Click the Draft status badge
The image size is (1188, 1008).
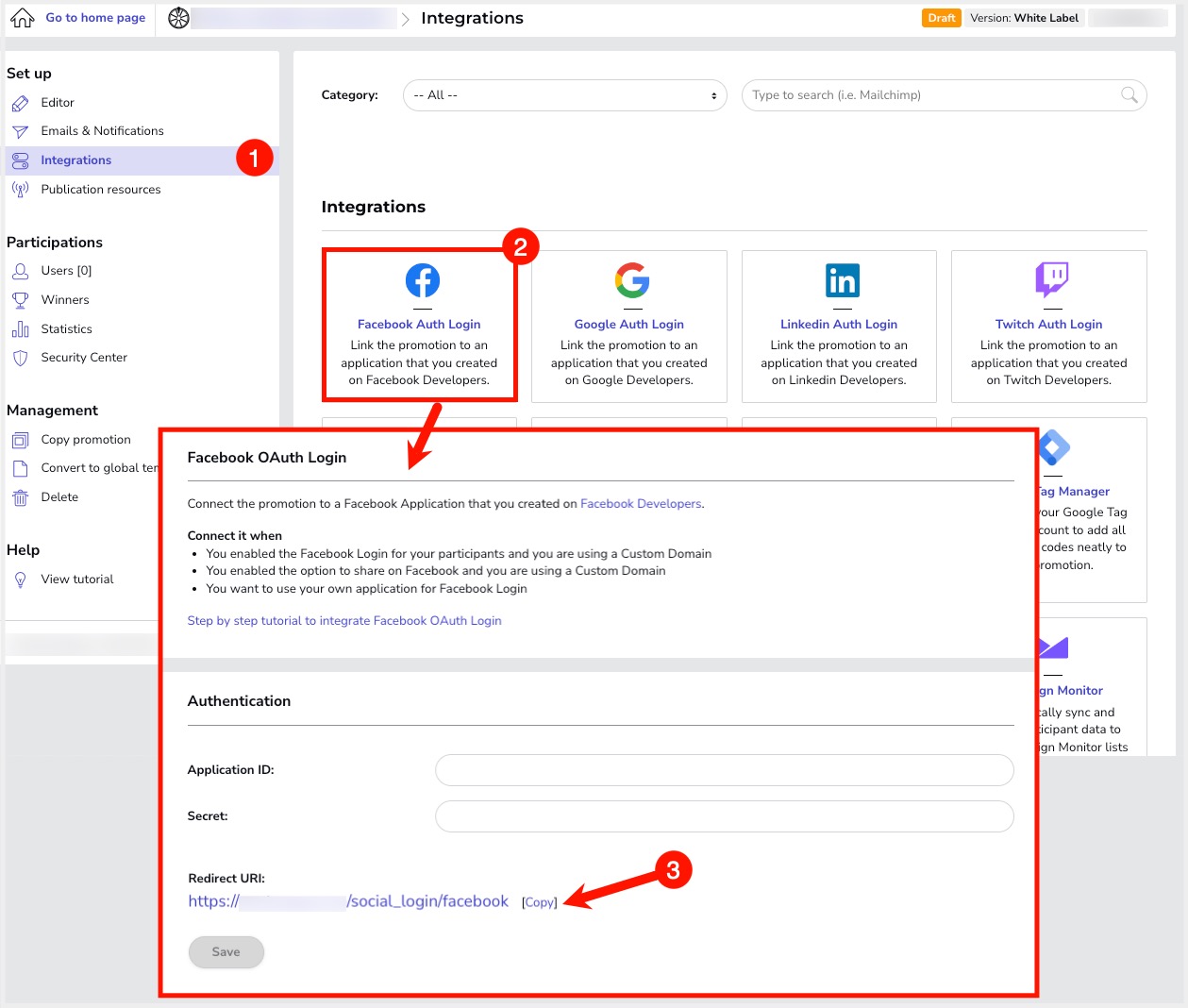[942, 18]
